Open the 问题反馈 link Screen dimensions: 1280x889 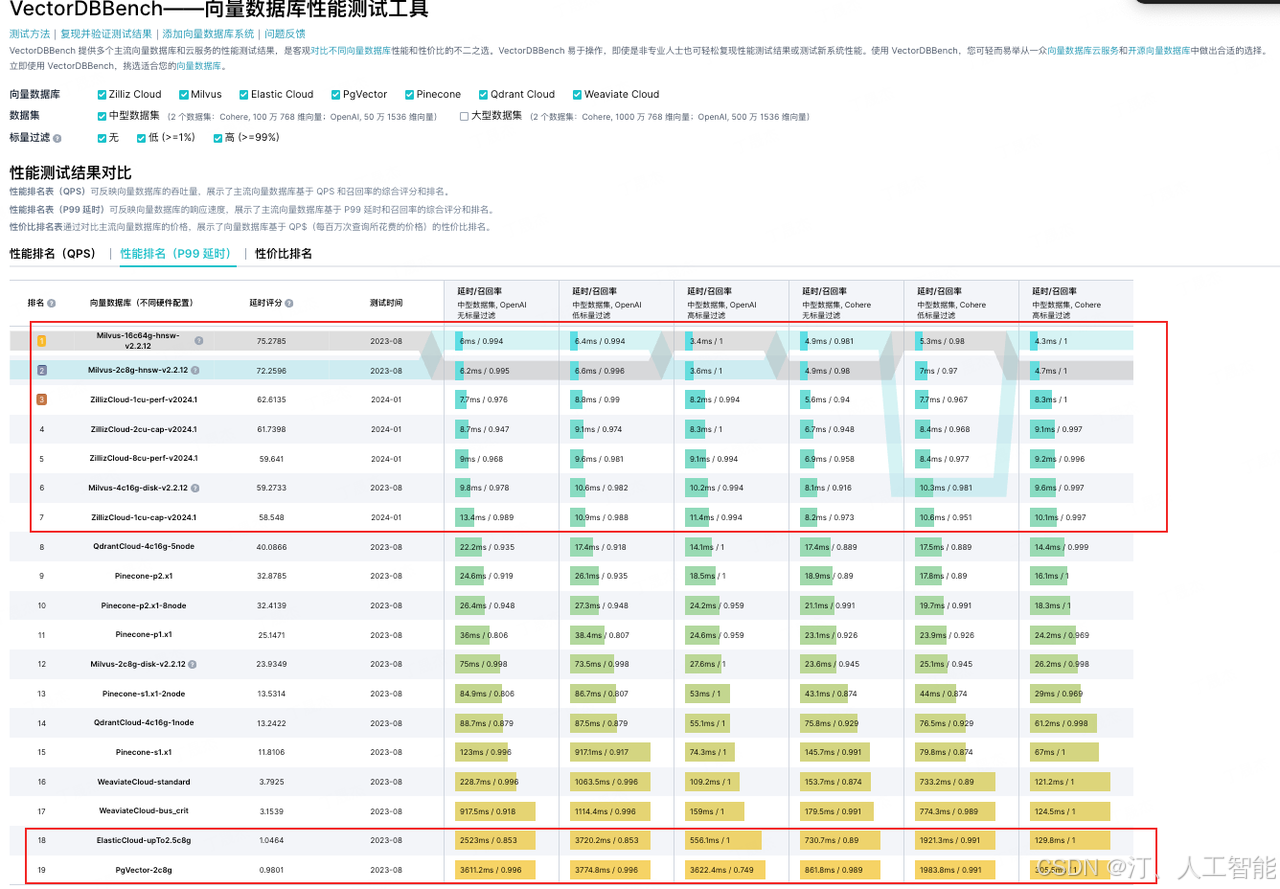pyautogui.click(x=285, y=34)
